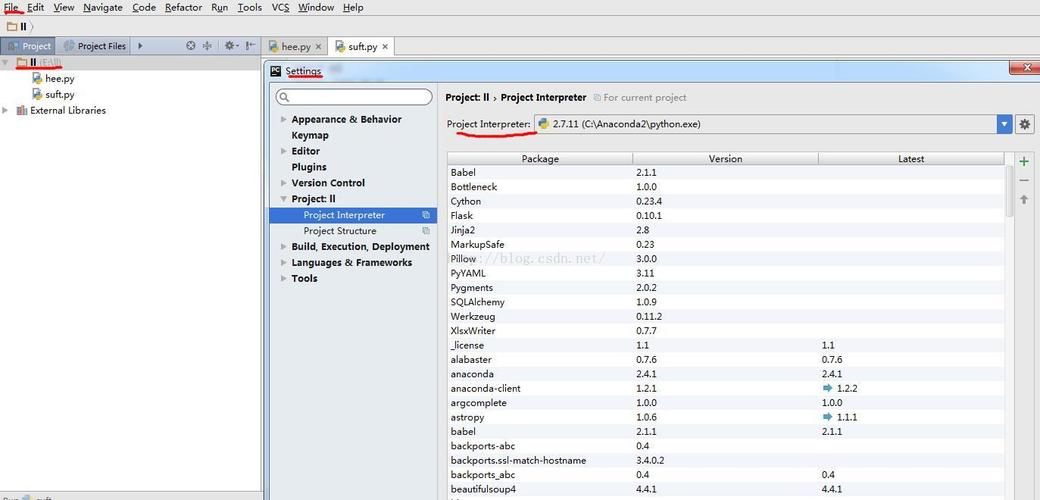Click the packages list vertical scrollbar
1040x500 pixels.
point(1009,191)
